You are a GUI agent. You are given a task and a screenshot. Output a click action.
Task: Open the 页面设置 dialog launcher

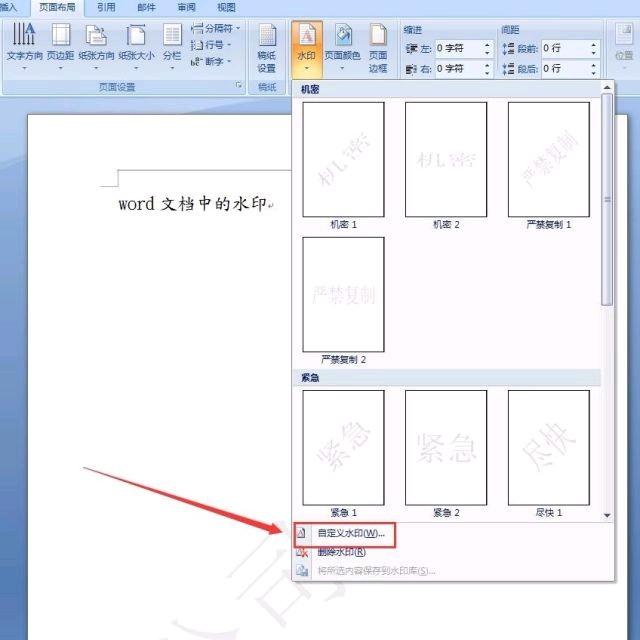coord(238,85)
